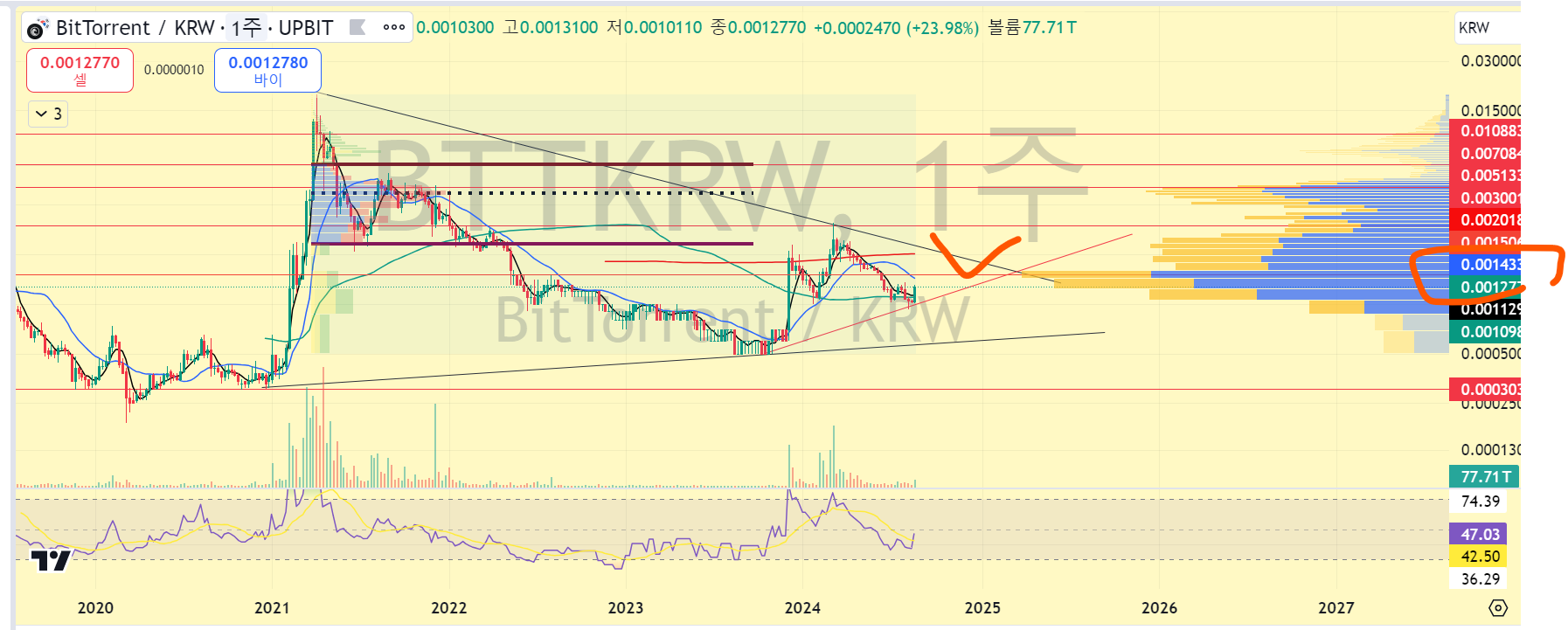The width and height of the screenshot is (1568, 630).
Task: Click the red 0.000303 price label
Action: point(1485,390)
